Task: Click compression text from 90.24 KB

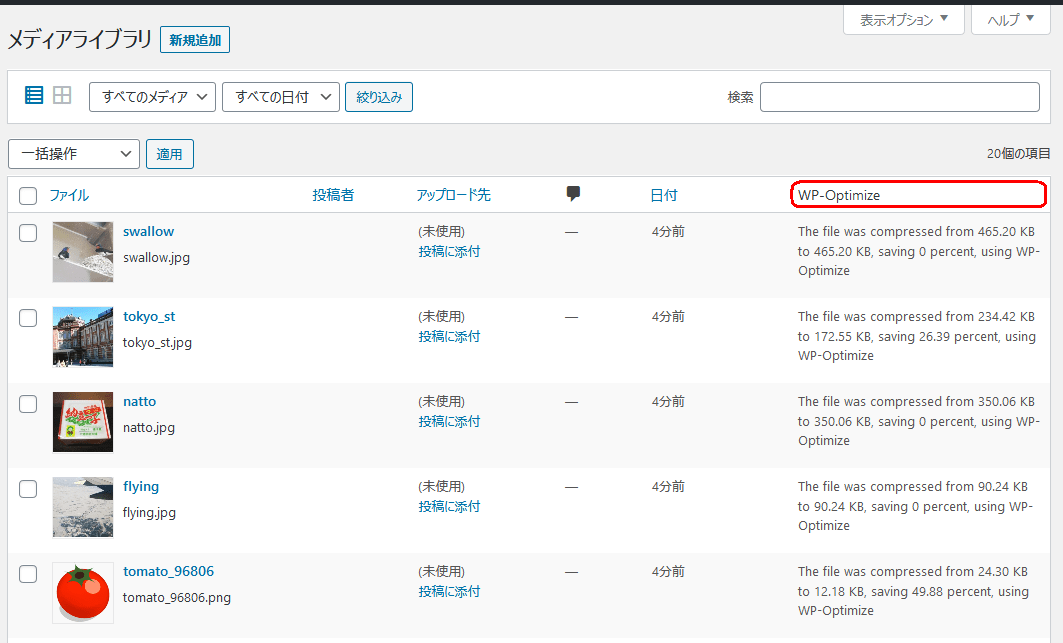Action: (915, 507)
